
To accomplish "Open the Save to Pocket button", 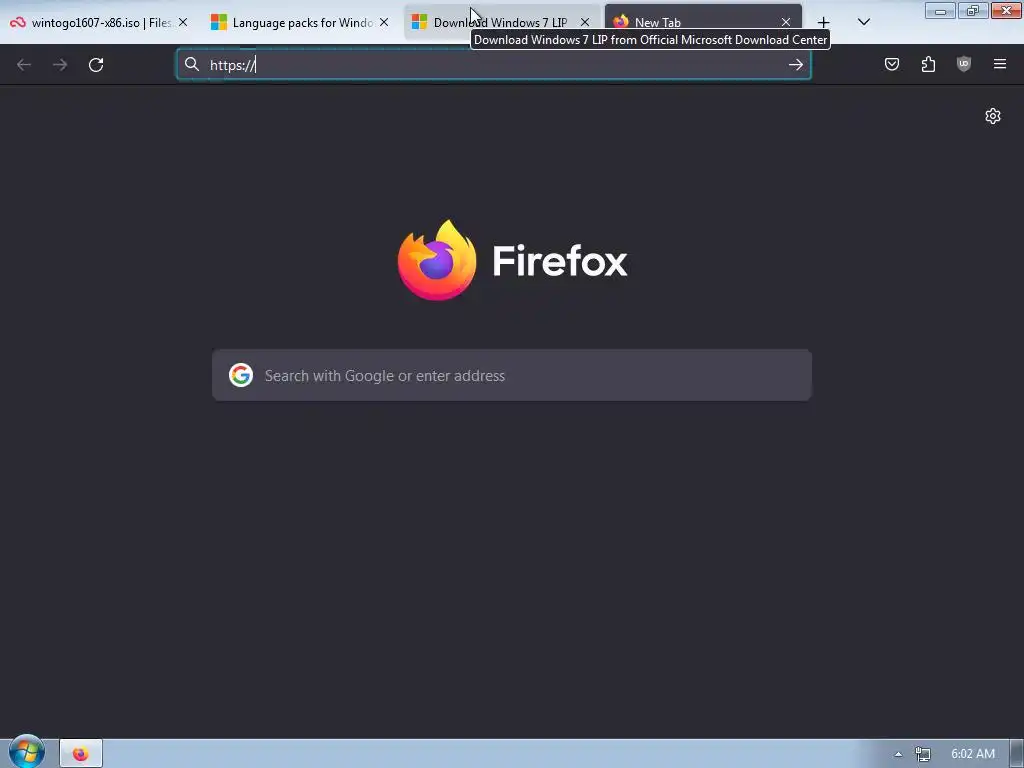I will 891,64.
